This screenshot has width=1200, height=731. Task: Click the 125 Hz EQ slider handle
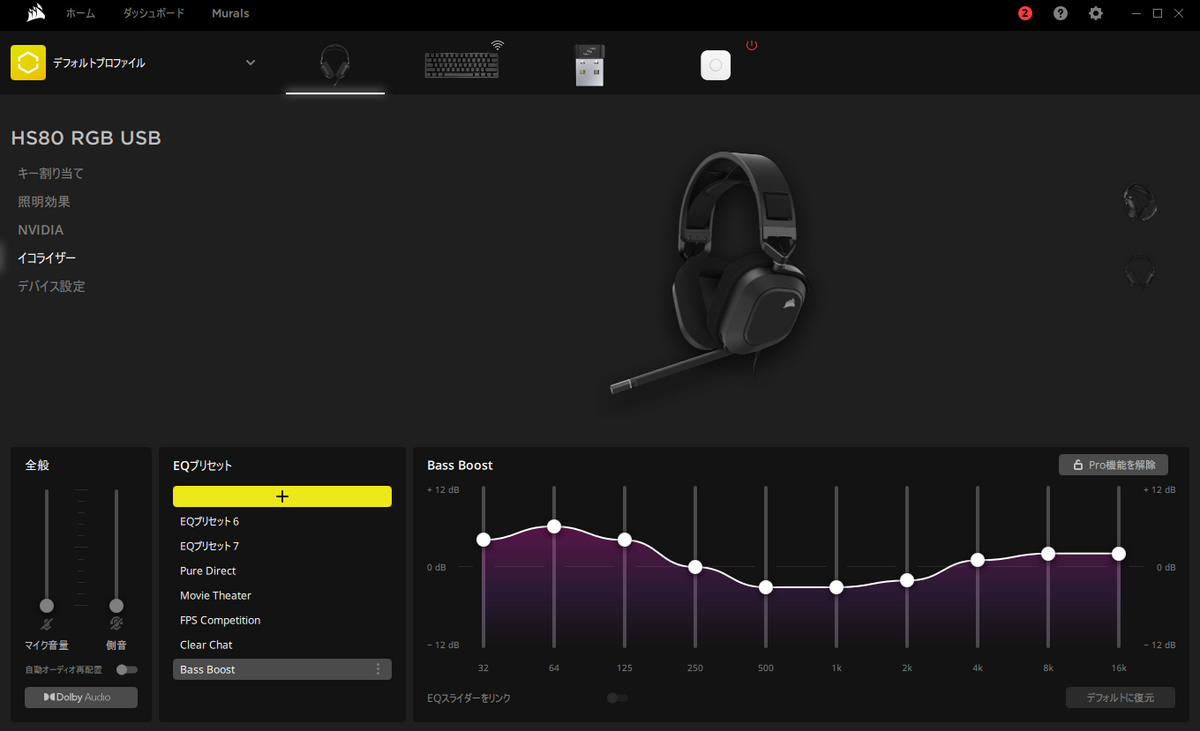pos(625,539)
